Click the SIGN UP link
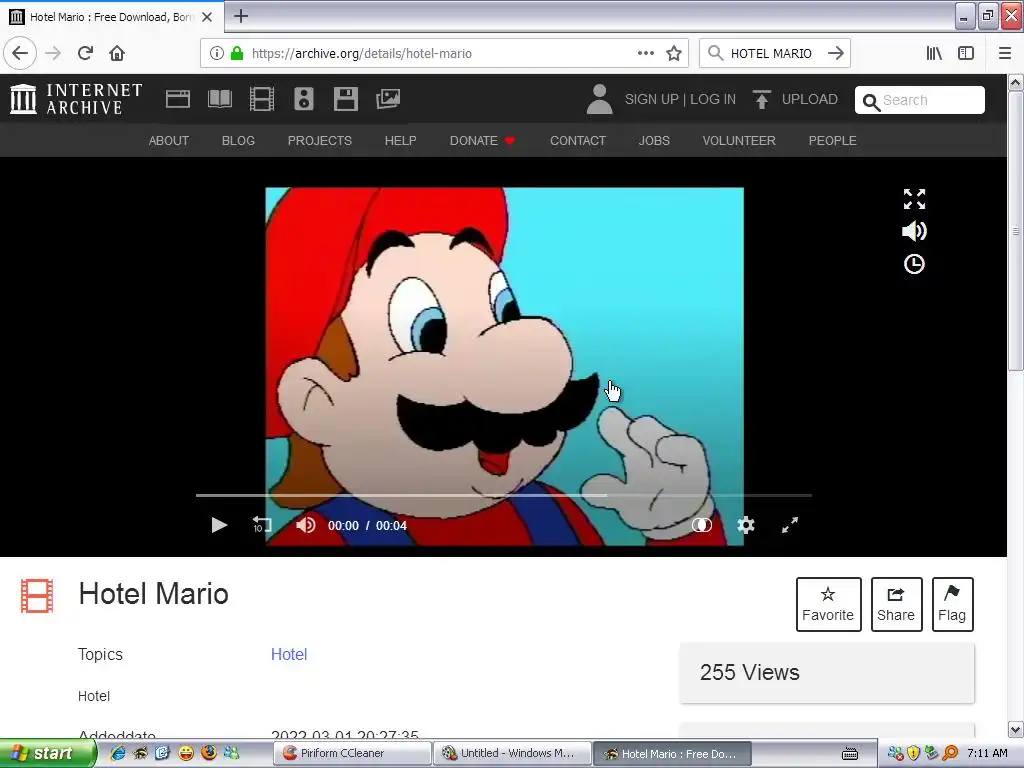 [x=652, y=99]
